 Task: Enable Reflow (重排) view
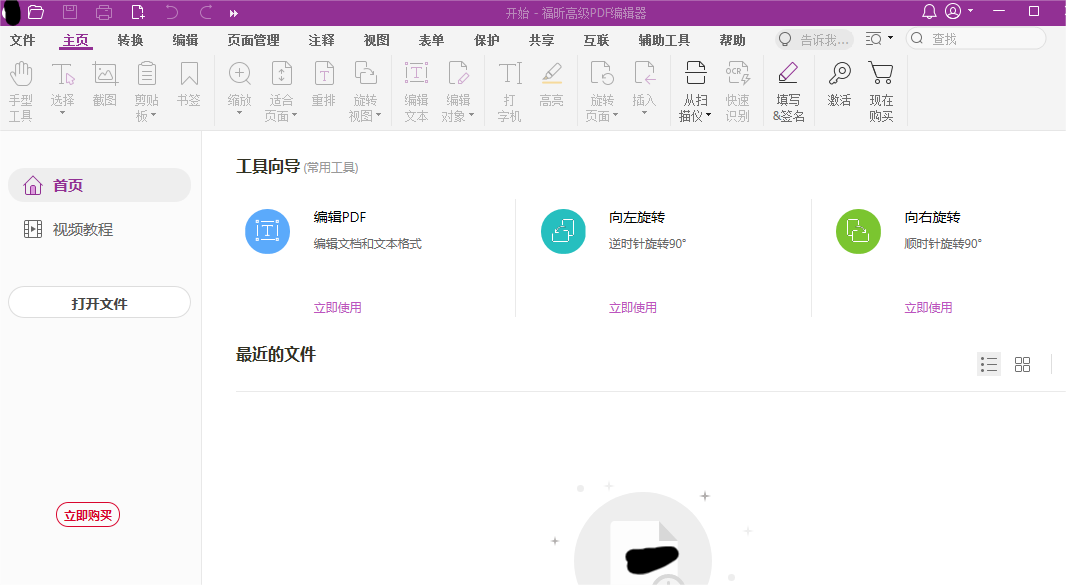[x=324, y=88]
